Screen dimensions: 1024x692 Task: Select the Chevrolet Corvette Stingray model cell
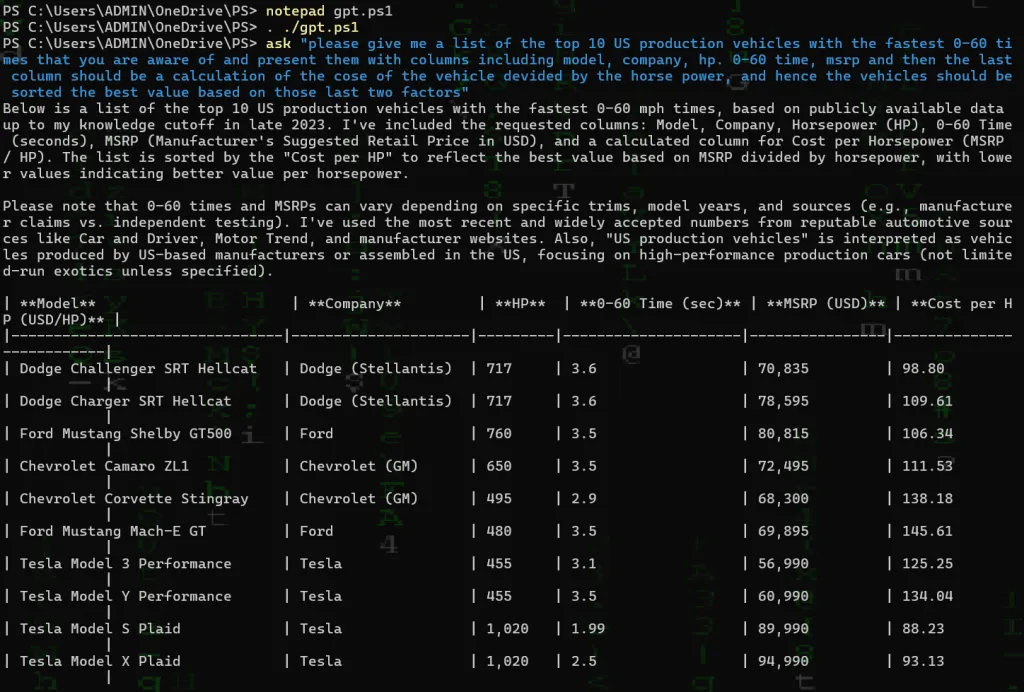click(x=134, y=499)
